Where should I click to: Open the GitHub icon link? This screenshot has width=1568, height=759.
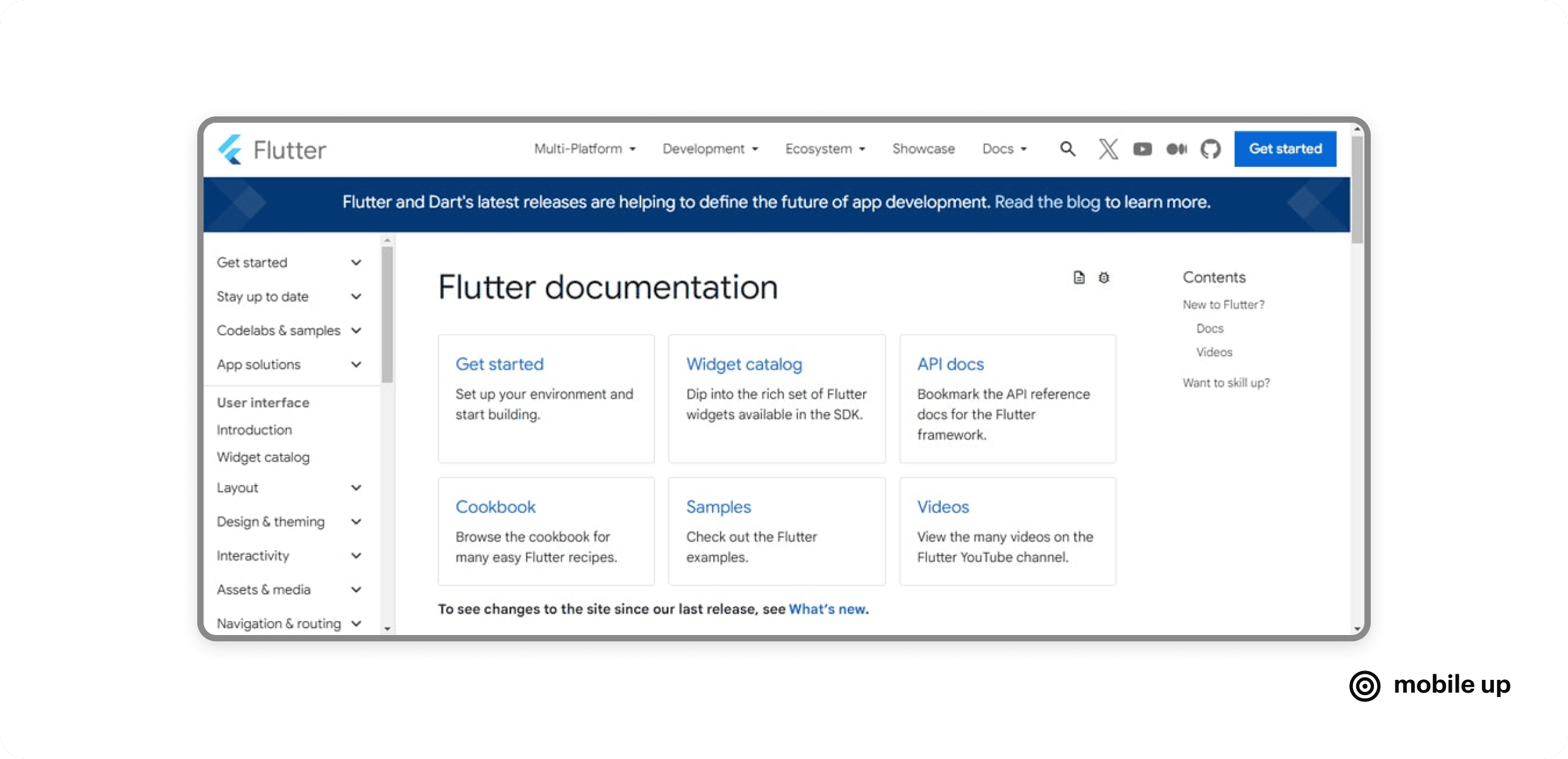[1210, 149]
